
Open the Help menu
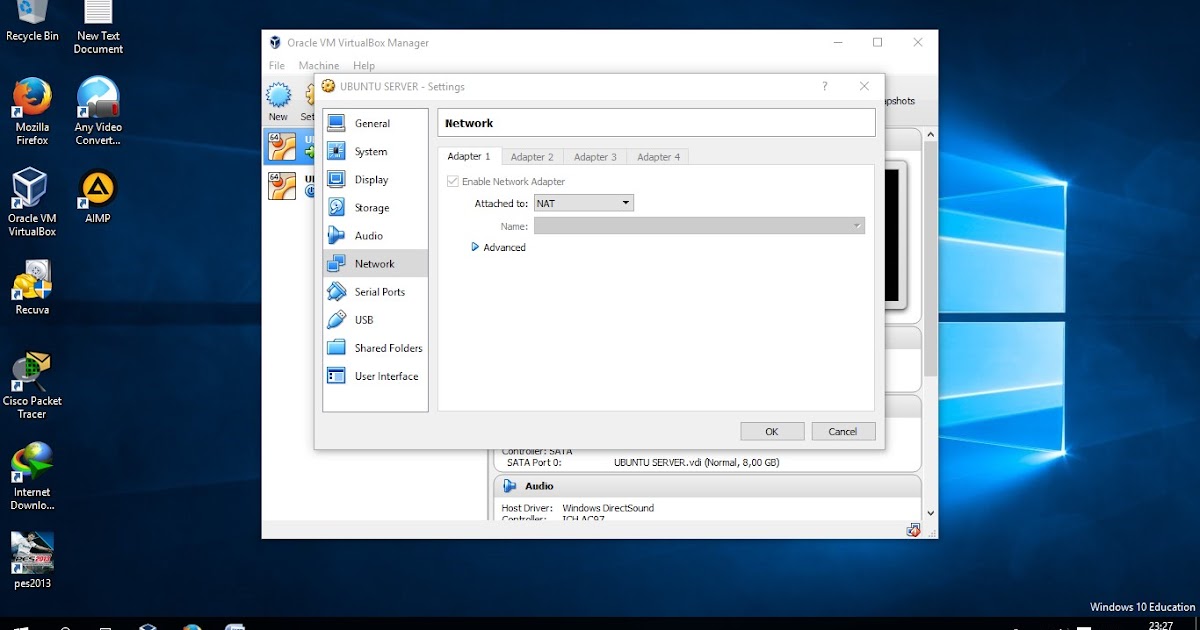tap(363, 66)
